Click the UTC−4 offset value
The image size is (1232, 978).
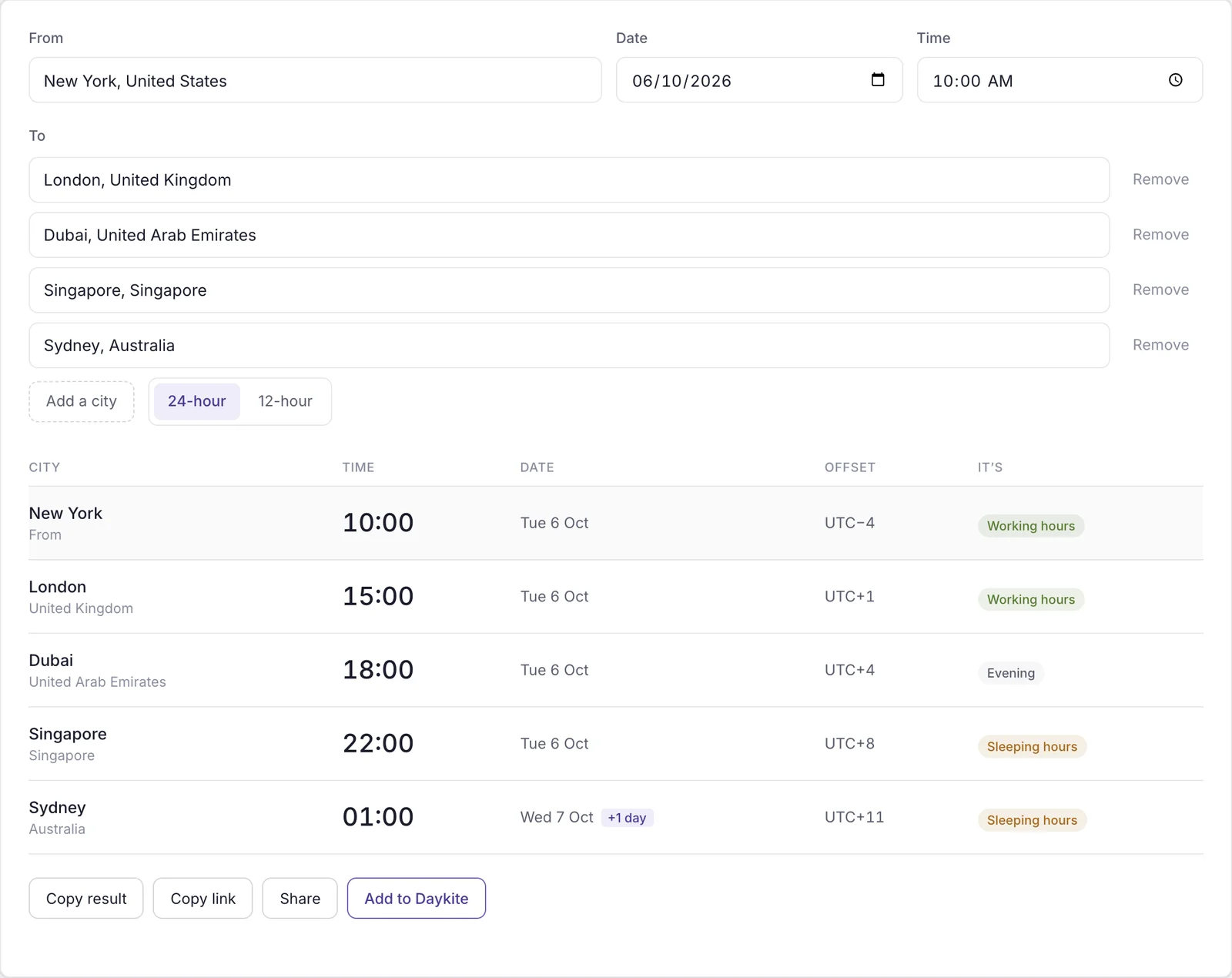coord(849,523)
